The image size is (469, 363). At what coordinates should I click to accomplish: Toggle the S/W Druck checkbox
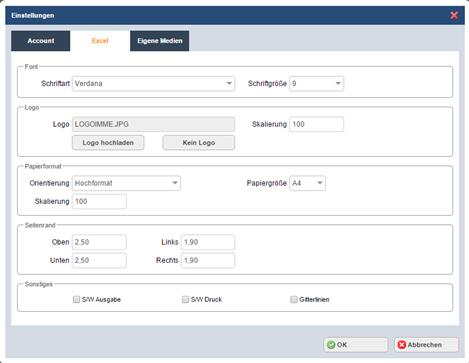185,299
